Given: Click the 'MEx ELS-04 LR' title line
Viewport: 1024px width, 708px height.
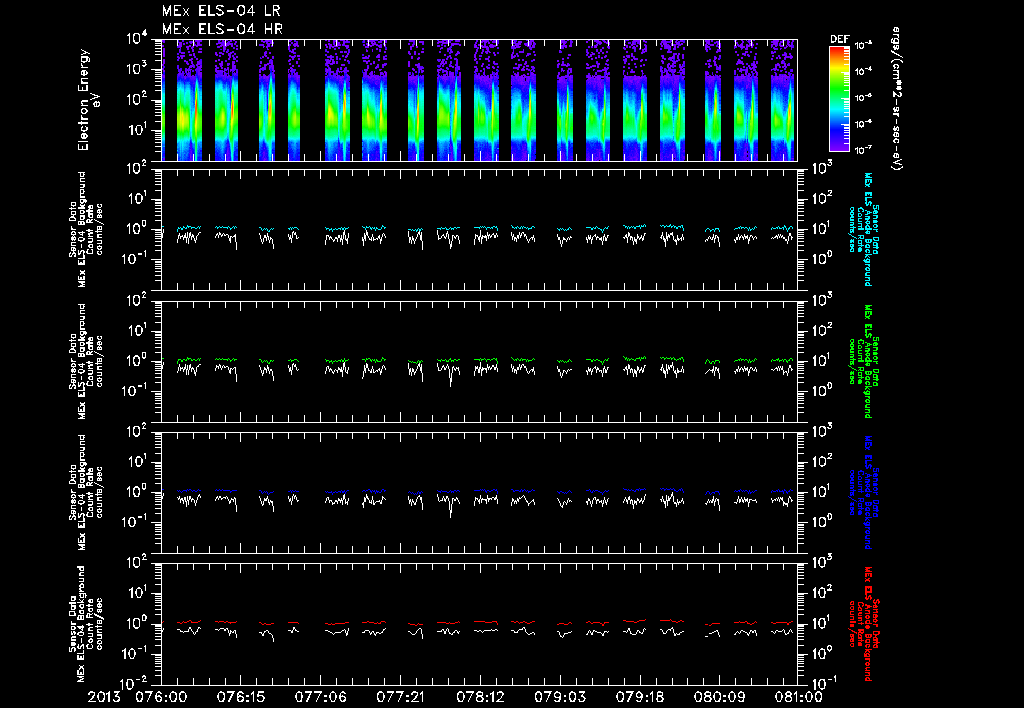Looking at the screenshot, I should (221, 11).
